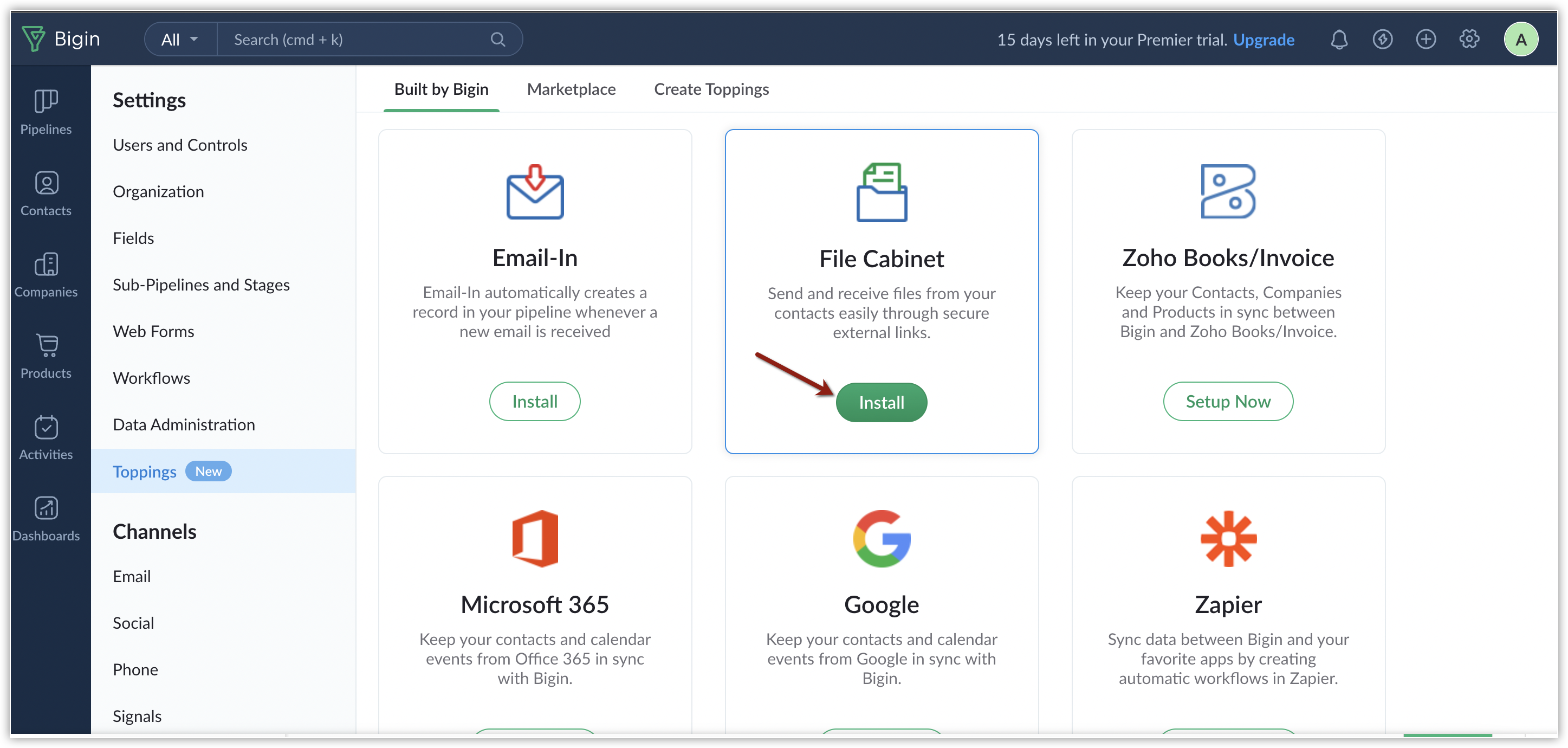Install the Email-In topping
This screenshot has height=748, width=1568.
coord(534,402)
